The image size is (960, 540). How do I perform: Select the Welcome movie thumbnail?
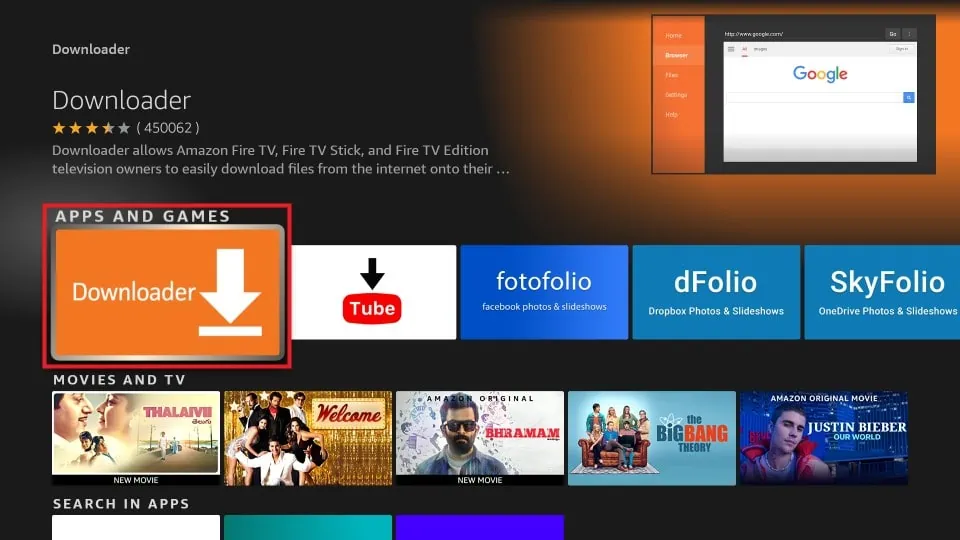(308, 438)
